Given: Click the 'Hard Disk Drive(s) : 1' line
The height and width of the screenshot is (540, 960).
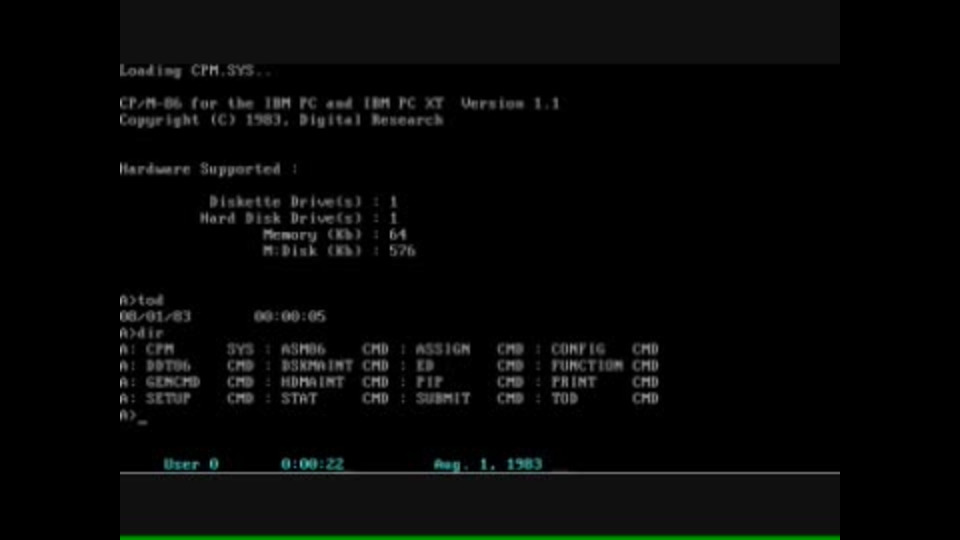Looking at the screenshot, I should coord(299,219).
